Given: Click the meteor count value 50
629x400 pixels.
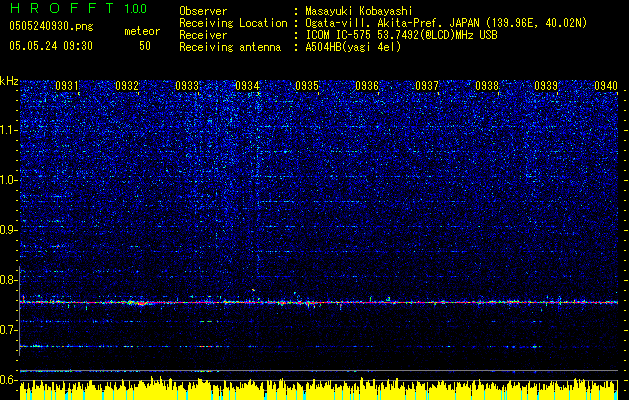Looking at the screenshot, I should click(x=145, y=46).
